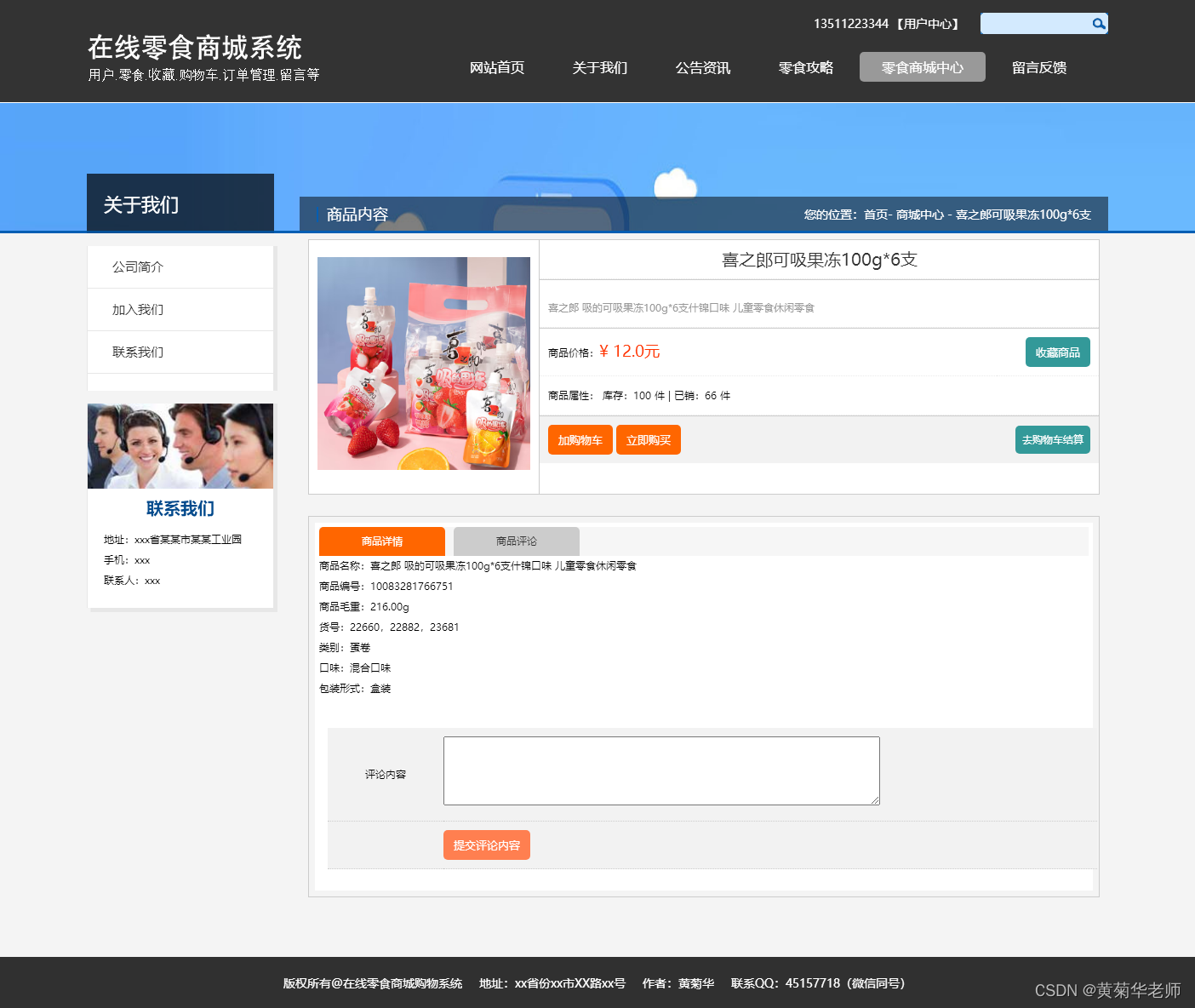Click 商品编号: 10083281766751 line

(386, 587)
